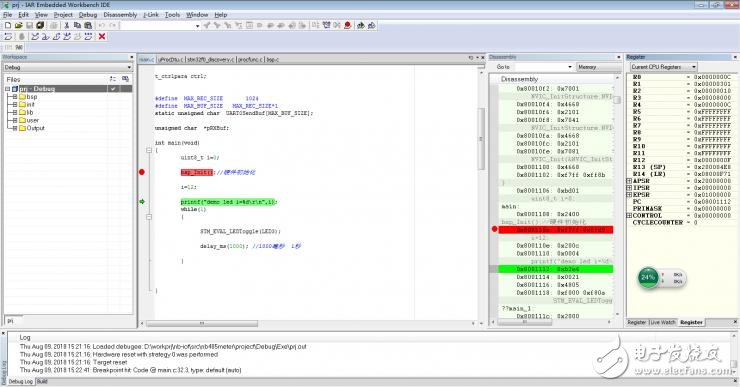Click the Break (hand) debug icon
Image resolution: width=740 pixels, height=387 pixels.
click(x=21, y=37)
